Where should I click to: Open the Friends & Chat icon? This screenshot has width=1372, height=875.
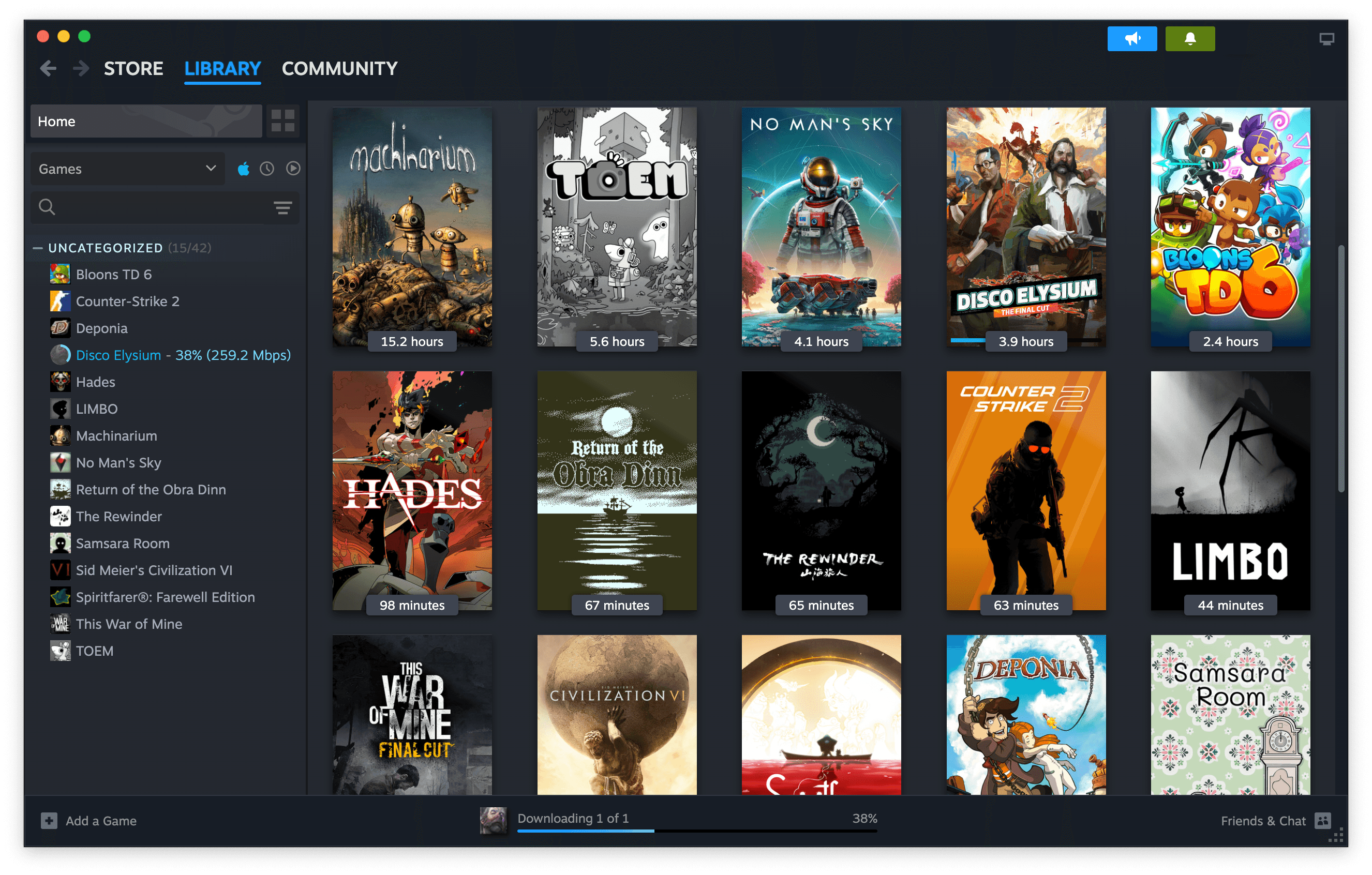(1322, 821)
